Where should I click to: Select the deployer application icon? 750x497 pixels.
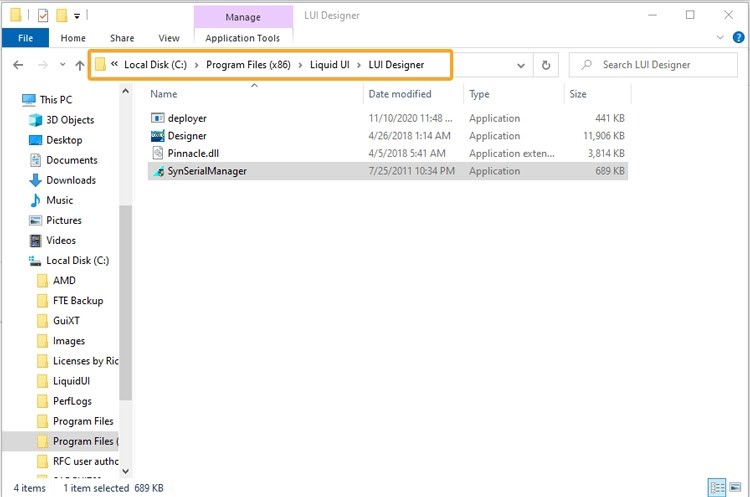pos(157,118)
